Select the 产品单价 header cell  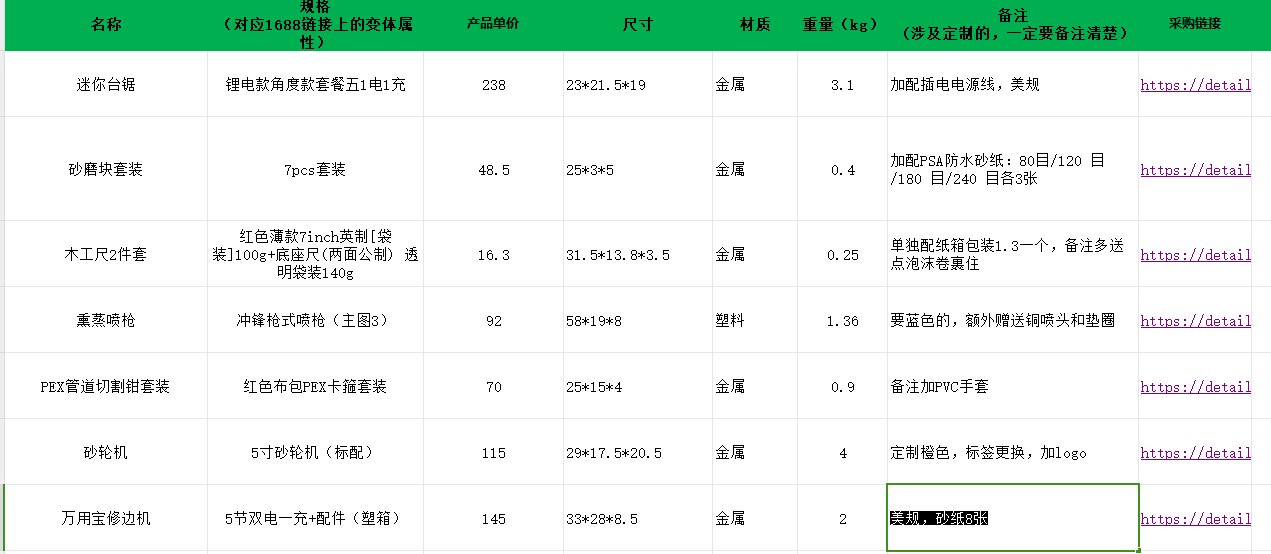click(493, 25)
